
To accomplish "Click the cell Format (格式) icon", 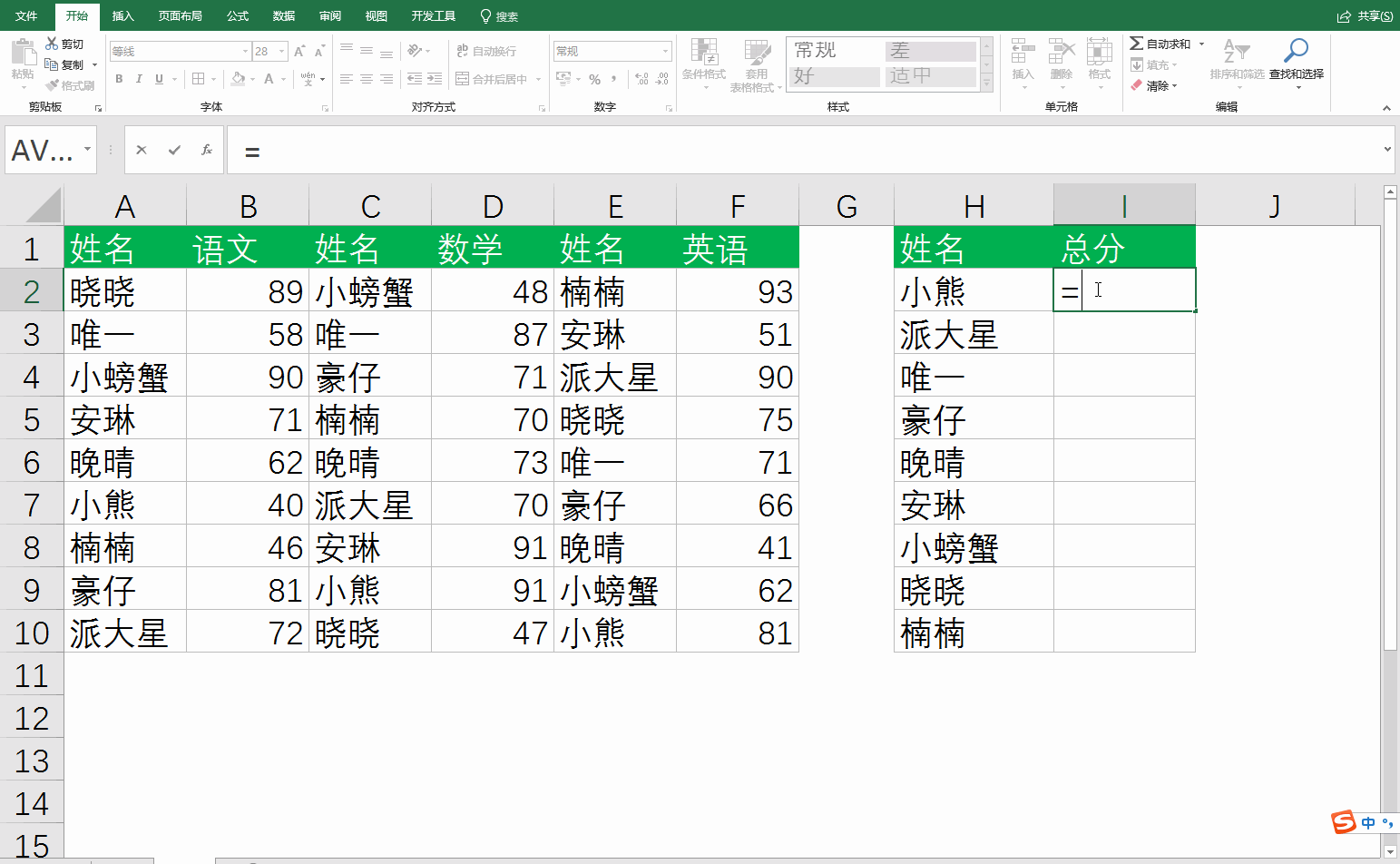I will coord(1099,52).
